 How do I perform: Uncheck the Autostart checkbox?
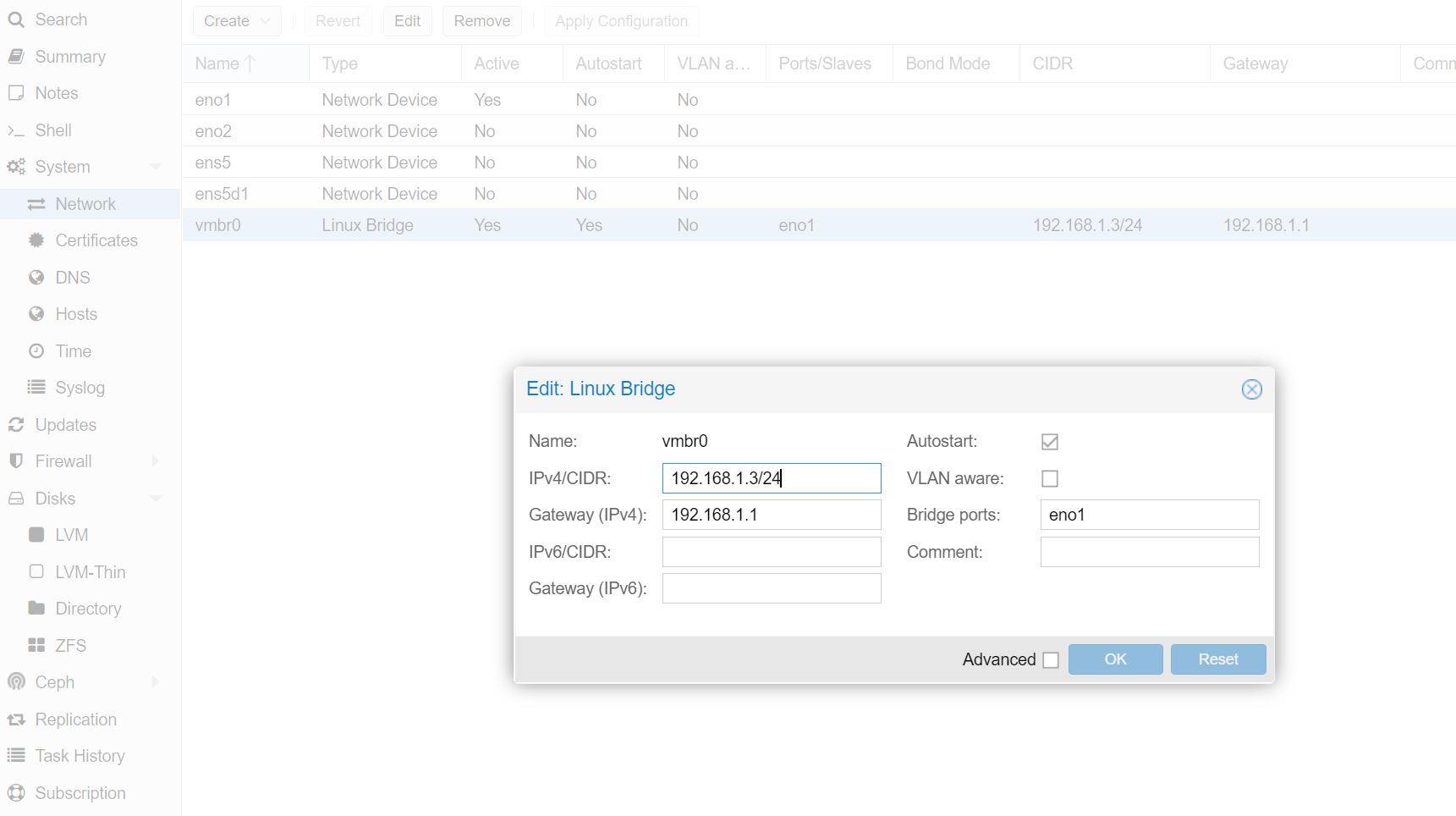(1049, 441)
